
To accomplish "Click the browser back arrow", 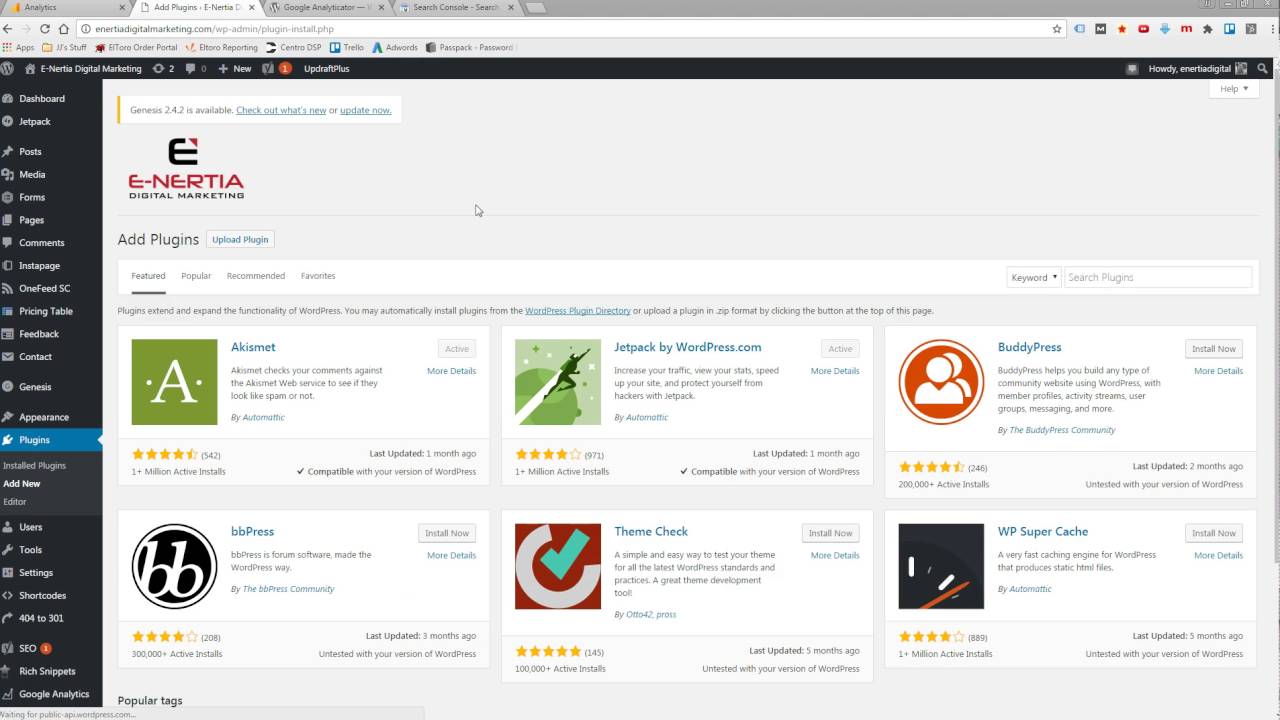I will tap(8, 29).
